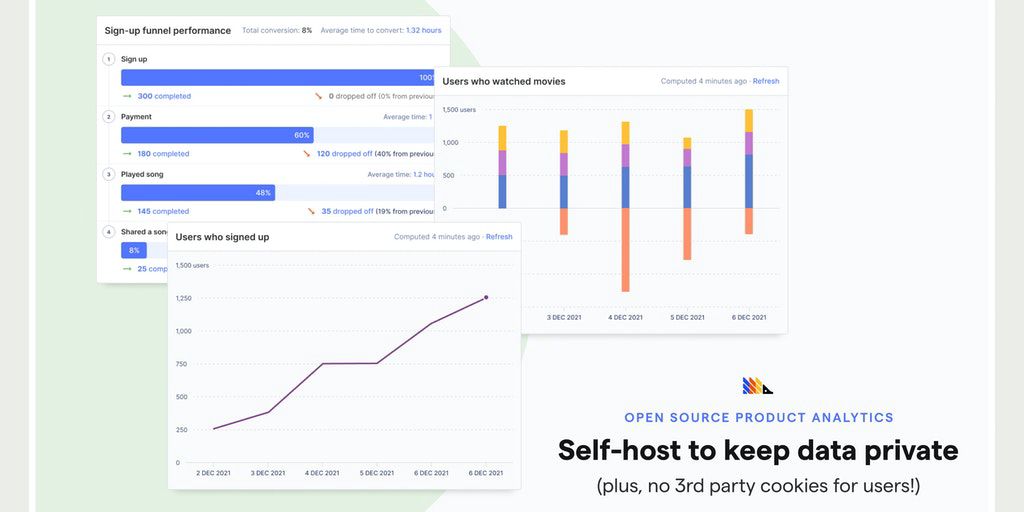Click the step 3 circle beside Played song

[108, 174]
